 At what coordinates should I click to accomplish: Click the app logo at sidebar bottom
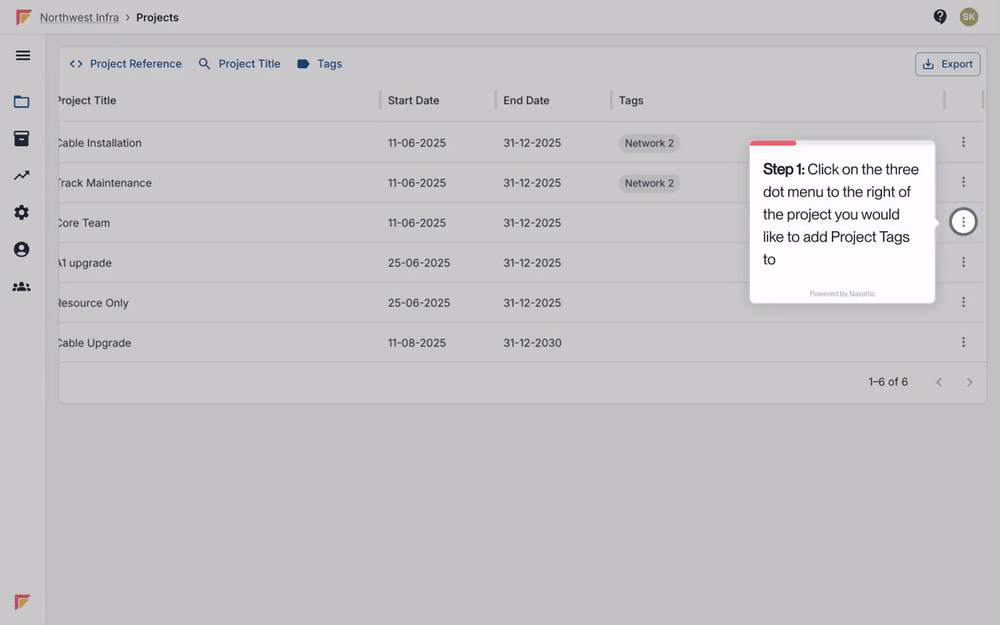22,601
